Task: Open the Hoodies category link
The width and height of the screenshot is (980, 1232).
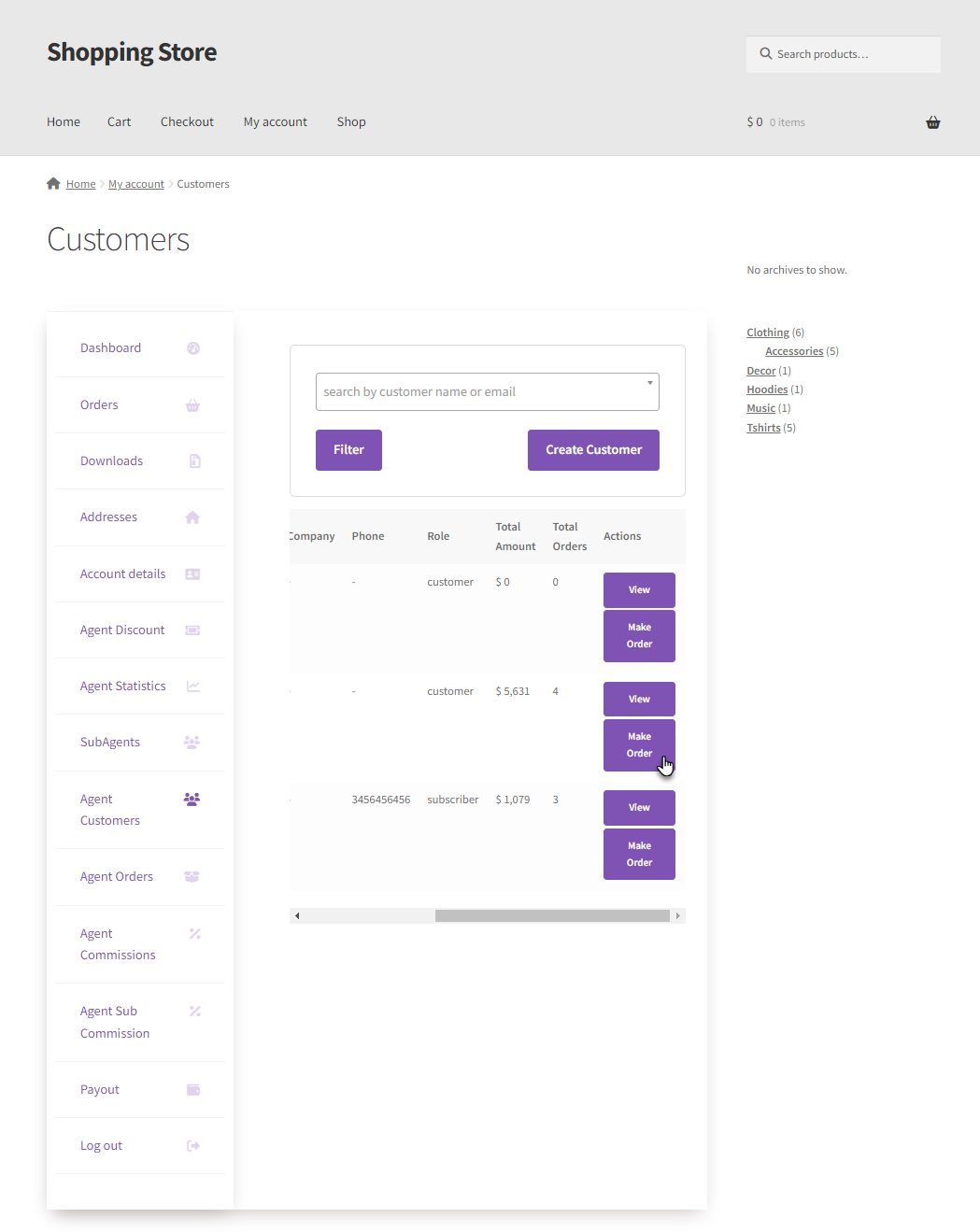Action: point(767,389)
